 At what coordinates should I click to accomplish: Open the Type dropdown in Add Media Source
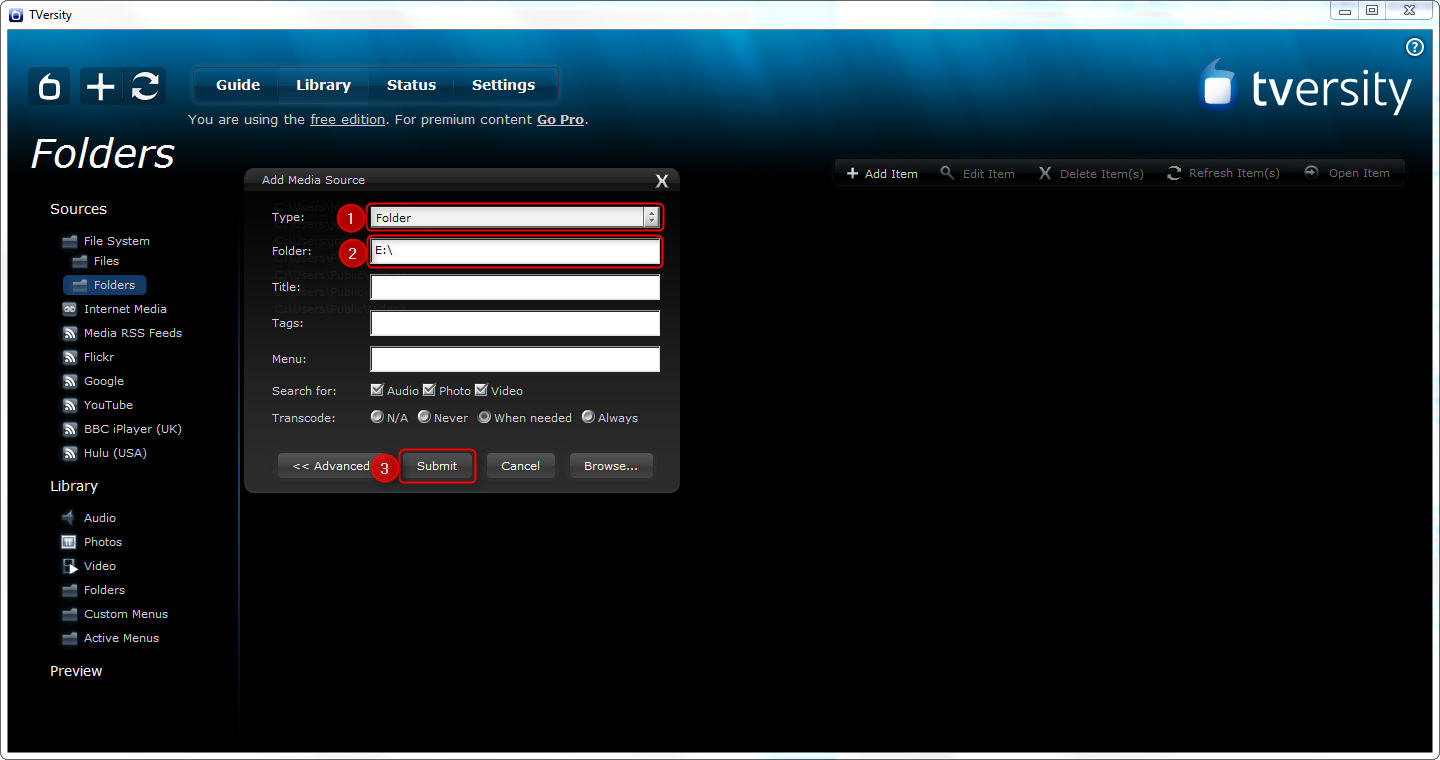[x=652, y=217]
